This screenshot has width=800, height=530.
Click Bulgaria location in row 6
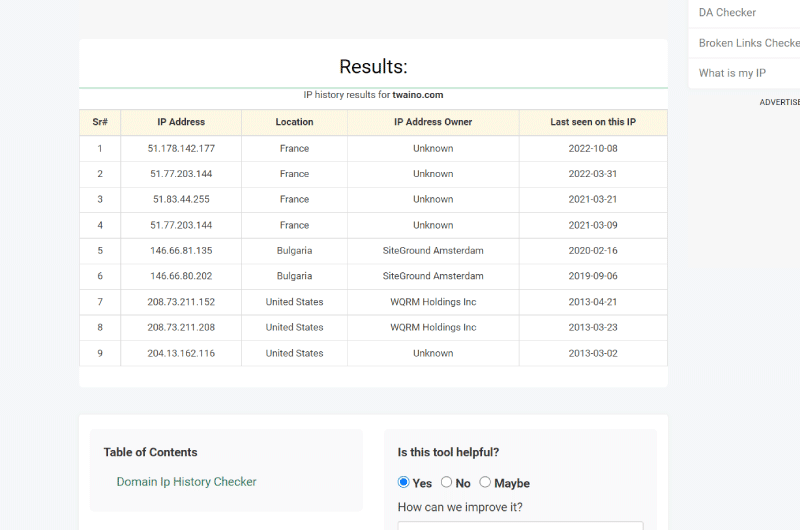click(x=294, y=276)
